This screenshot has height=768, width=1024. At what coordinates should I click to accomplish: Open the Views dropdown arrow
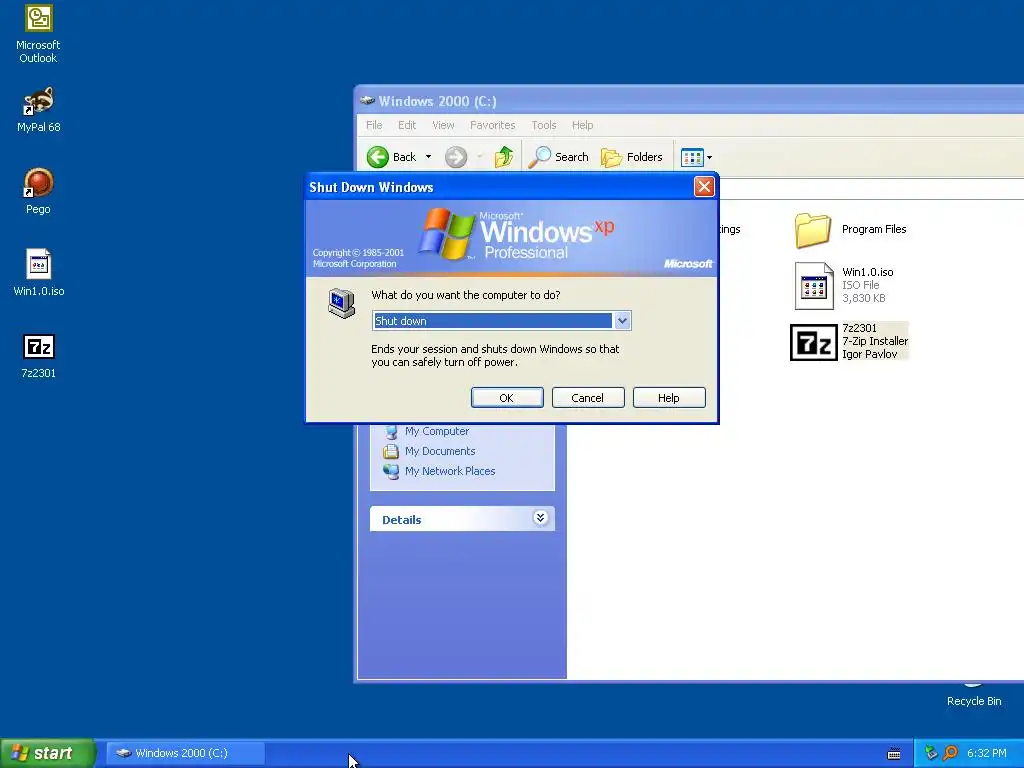[x=709, y=157]
